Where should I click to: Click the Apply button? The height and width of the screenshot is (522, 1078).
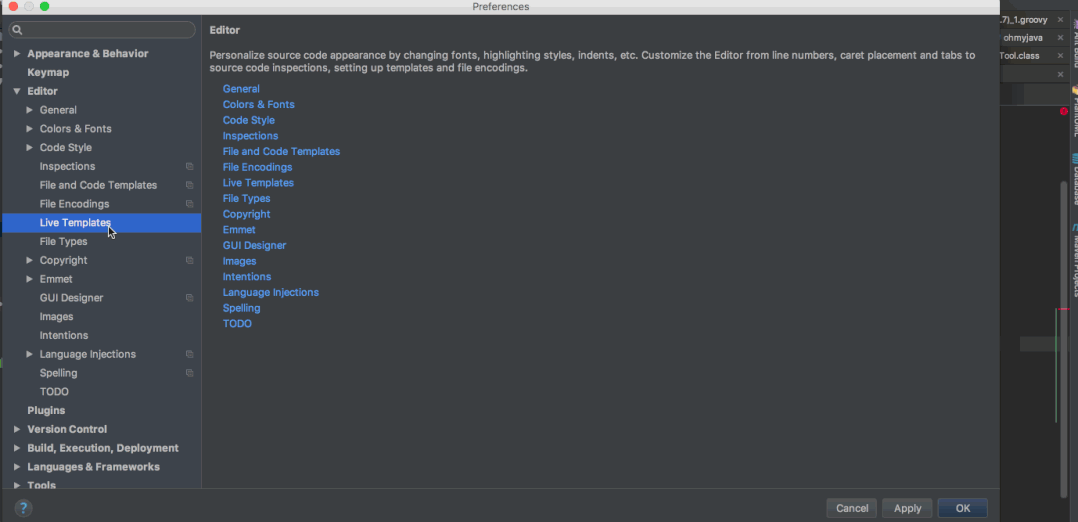pyautogui.click(x=908, y=508)
